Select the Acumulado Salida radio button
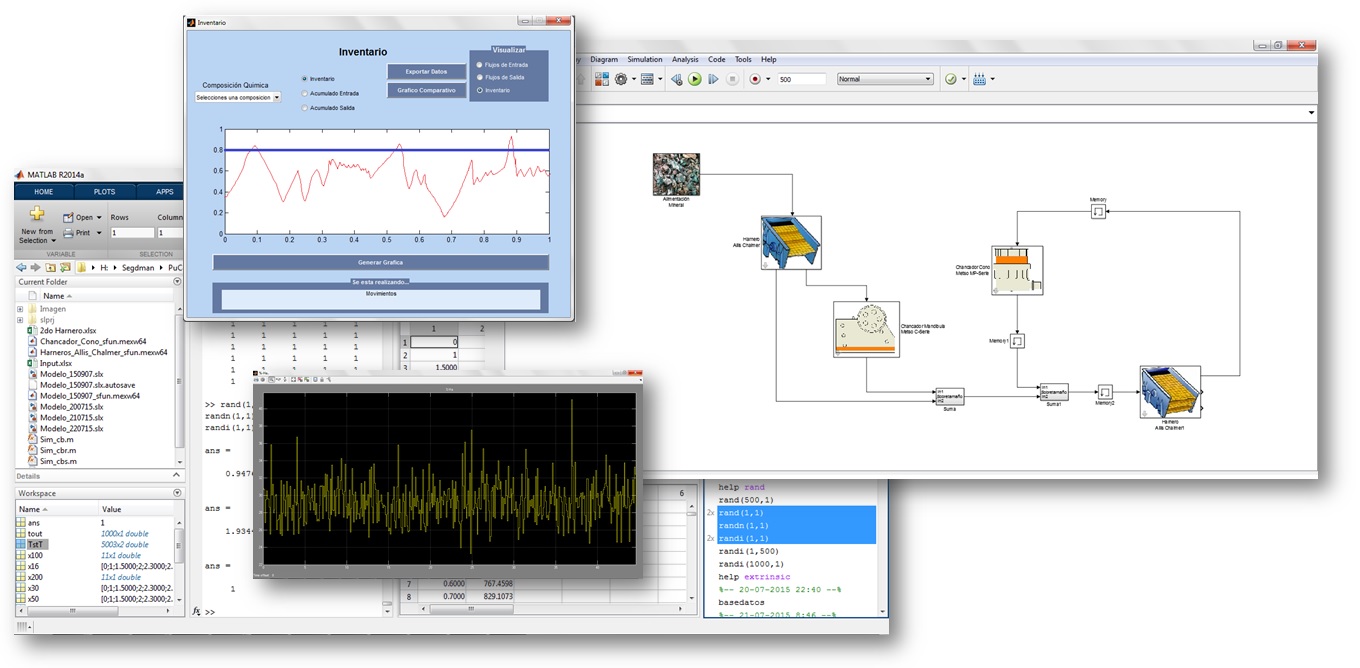The width and height of the screenshot is (1360, 668). (x=305, y=108)
